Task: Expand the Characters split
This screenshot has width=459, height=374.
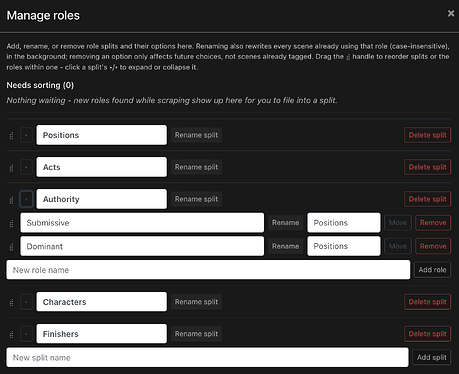Action: point(26,302)
